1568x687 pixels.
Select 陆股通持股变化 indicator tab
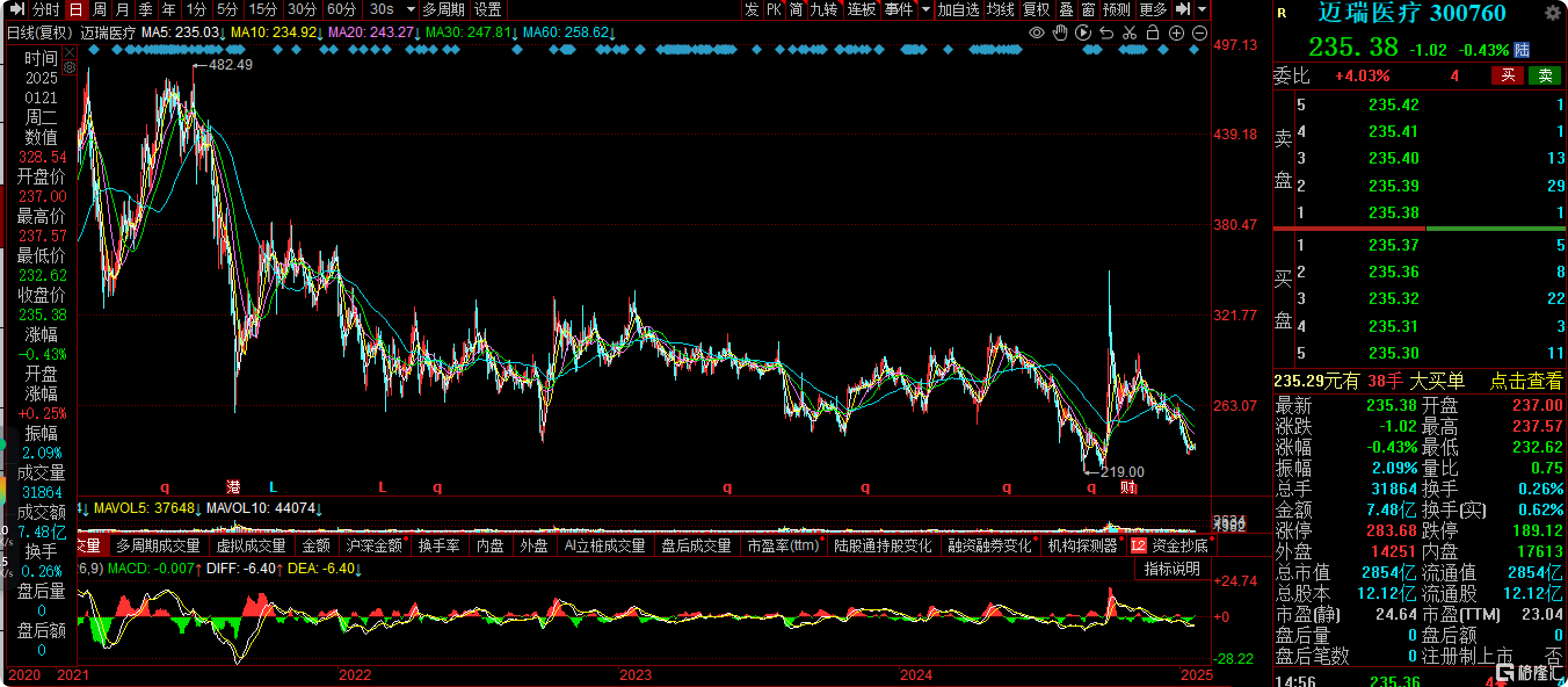(883, 545)
